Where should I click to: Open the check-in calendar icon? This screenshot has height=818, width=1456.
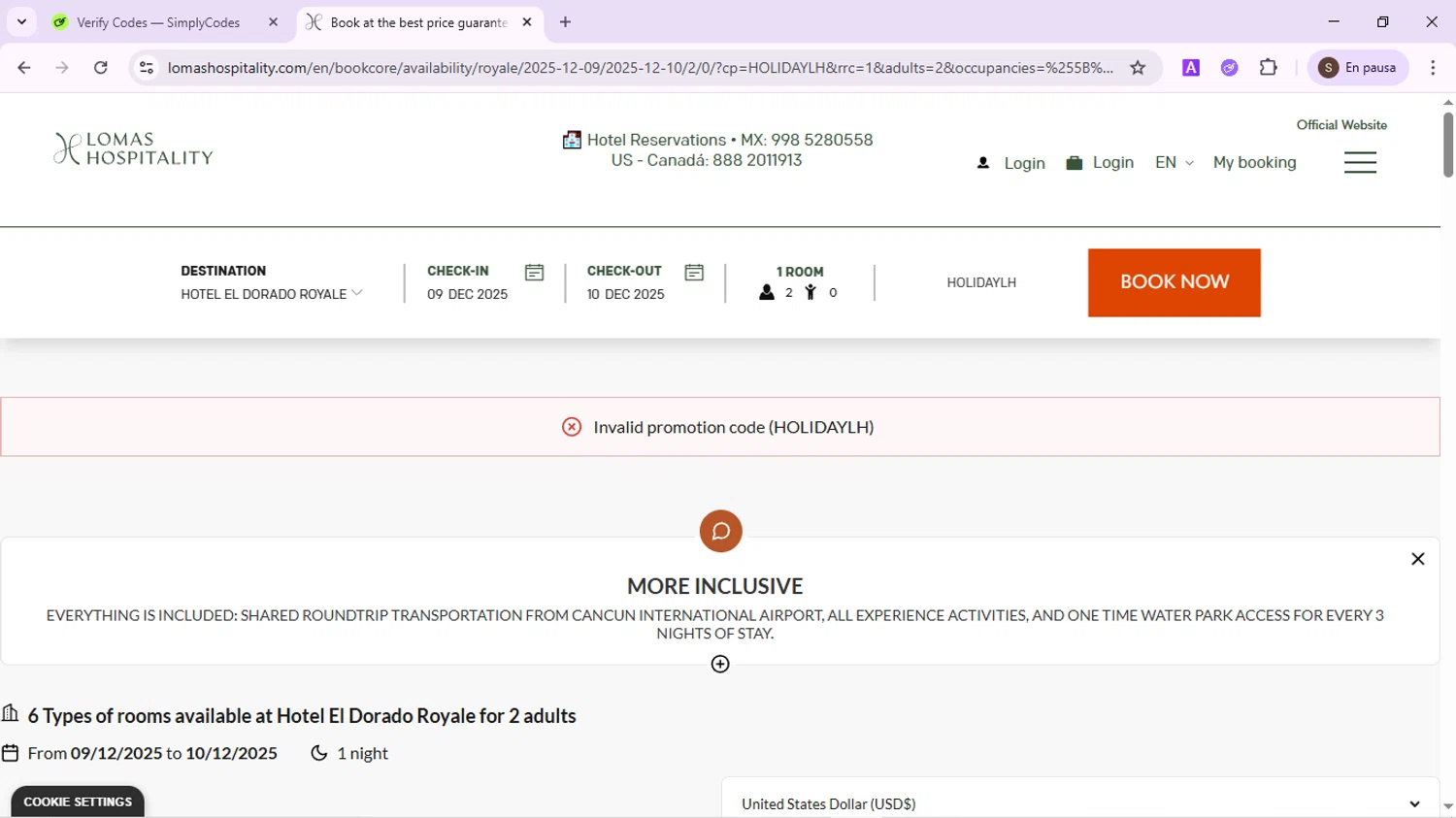pos(534,273)
